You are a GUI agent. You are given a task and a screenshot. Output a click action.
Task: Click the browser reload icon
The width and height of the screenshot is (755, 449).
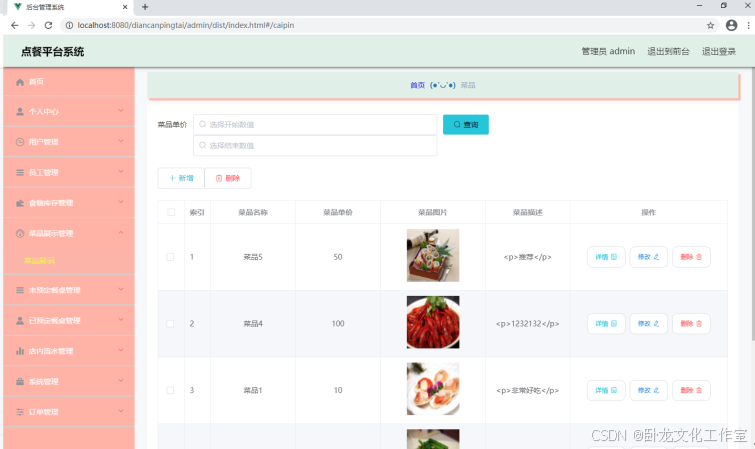coord(48,25)
